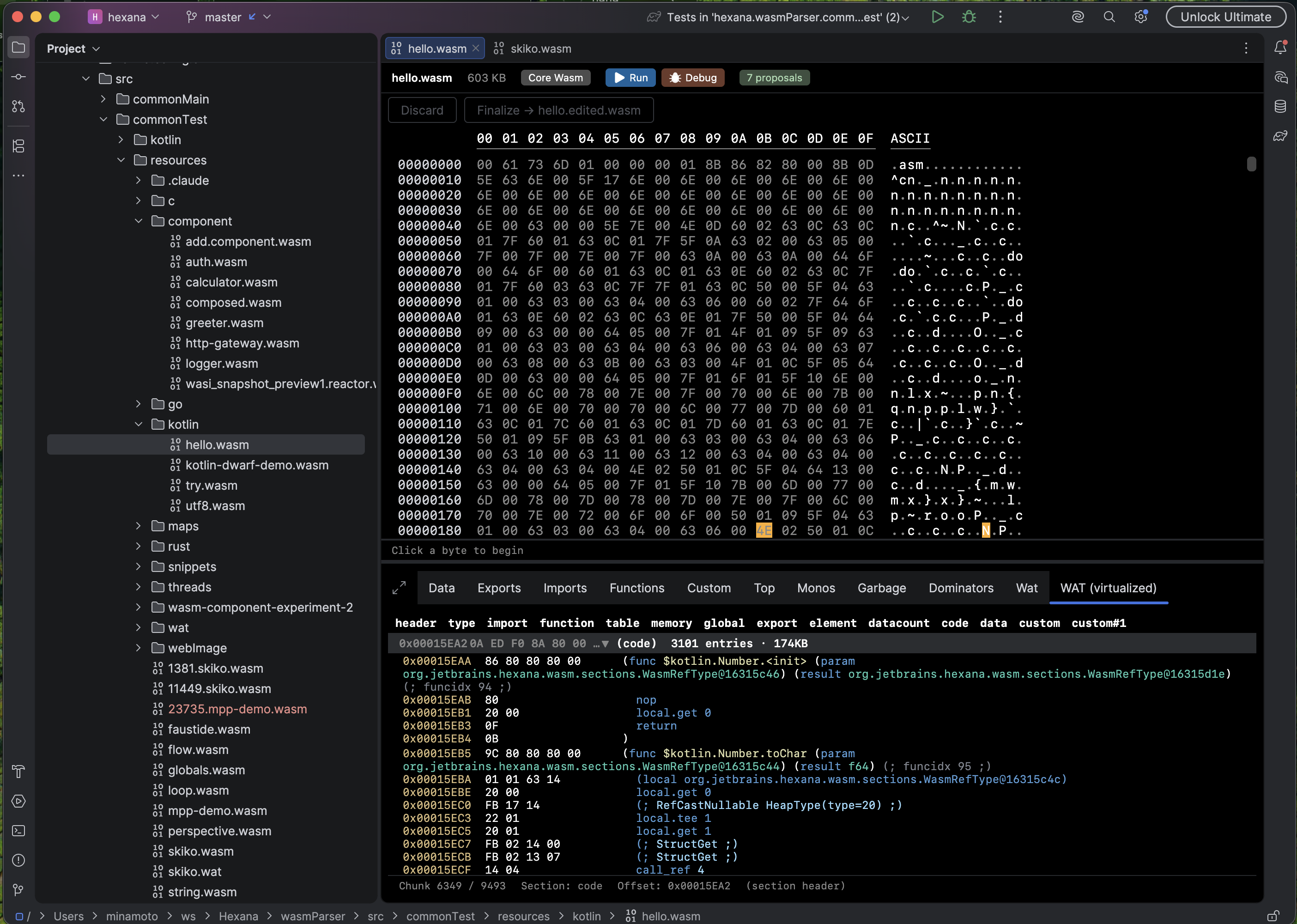Screen dimensions: 1297x924
Task: Open the Problems tool window icon
Action: [18, 860]
